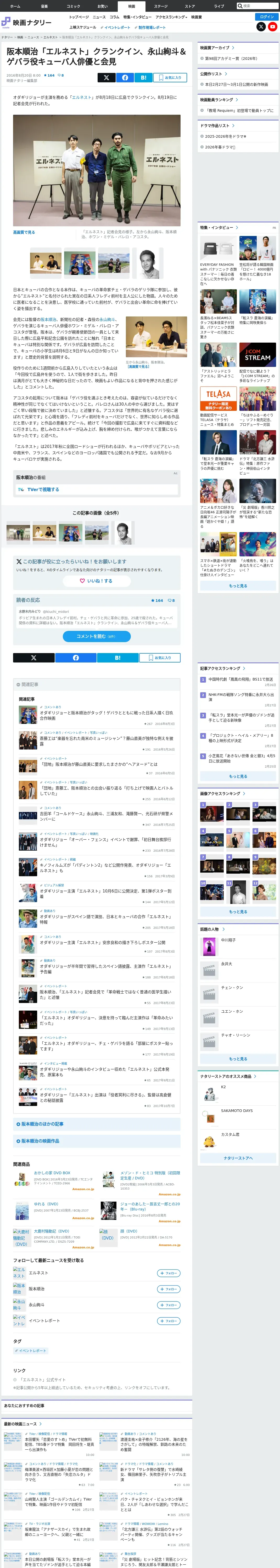Click clapperboard icon beside 永井大
Screen dimensions: 280x1568
click(210, 970)
